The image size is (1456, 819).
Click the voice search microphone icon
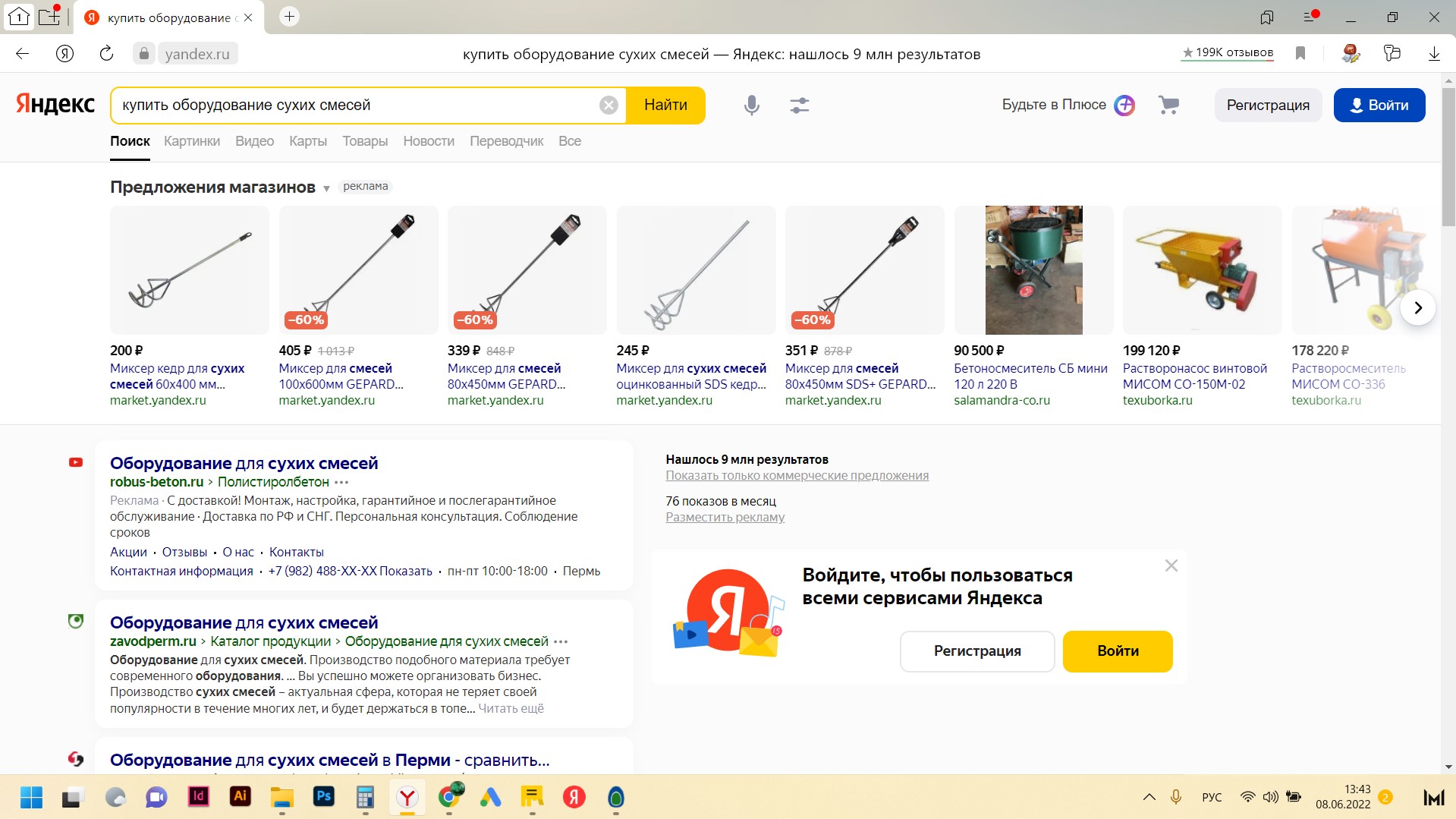coord(751,106)
